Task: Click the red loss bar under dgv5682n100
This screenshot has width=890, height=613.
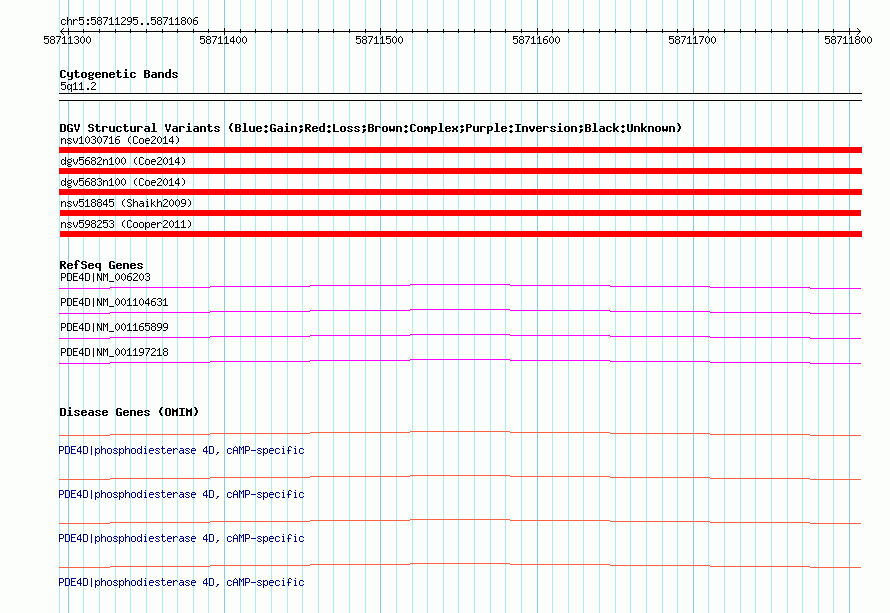Action: pos(460,171)
